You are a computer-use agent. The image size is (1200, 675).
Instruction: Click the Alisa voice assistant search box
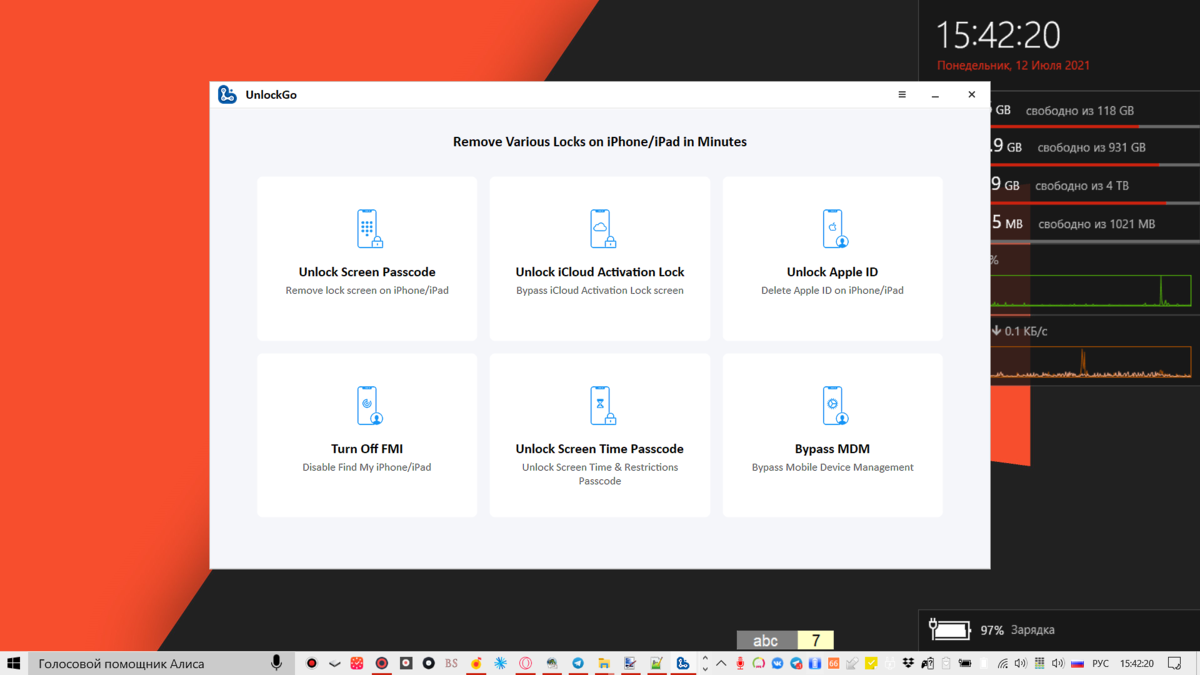[160, 663]
